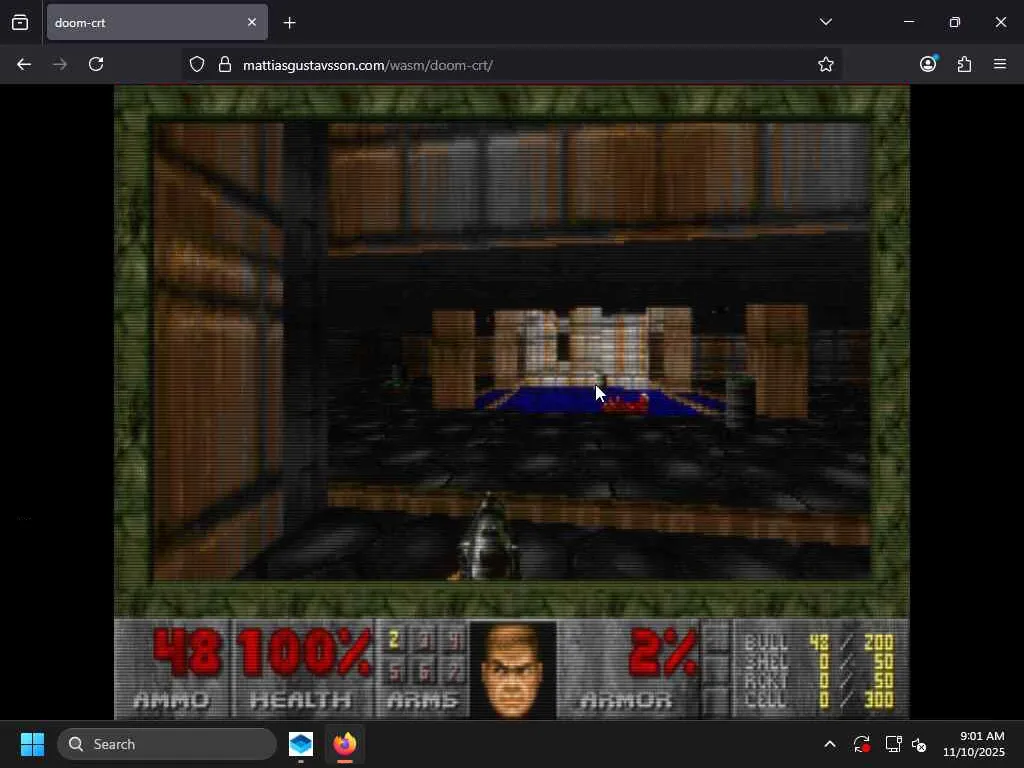Go back with the back arrow

tap(24, 65)
